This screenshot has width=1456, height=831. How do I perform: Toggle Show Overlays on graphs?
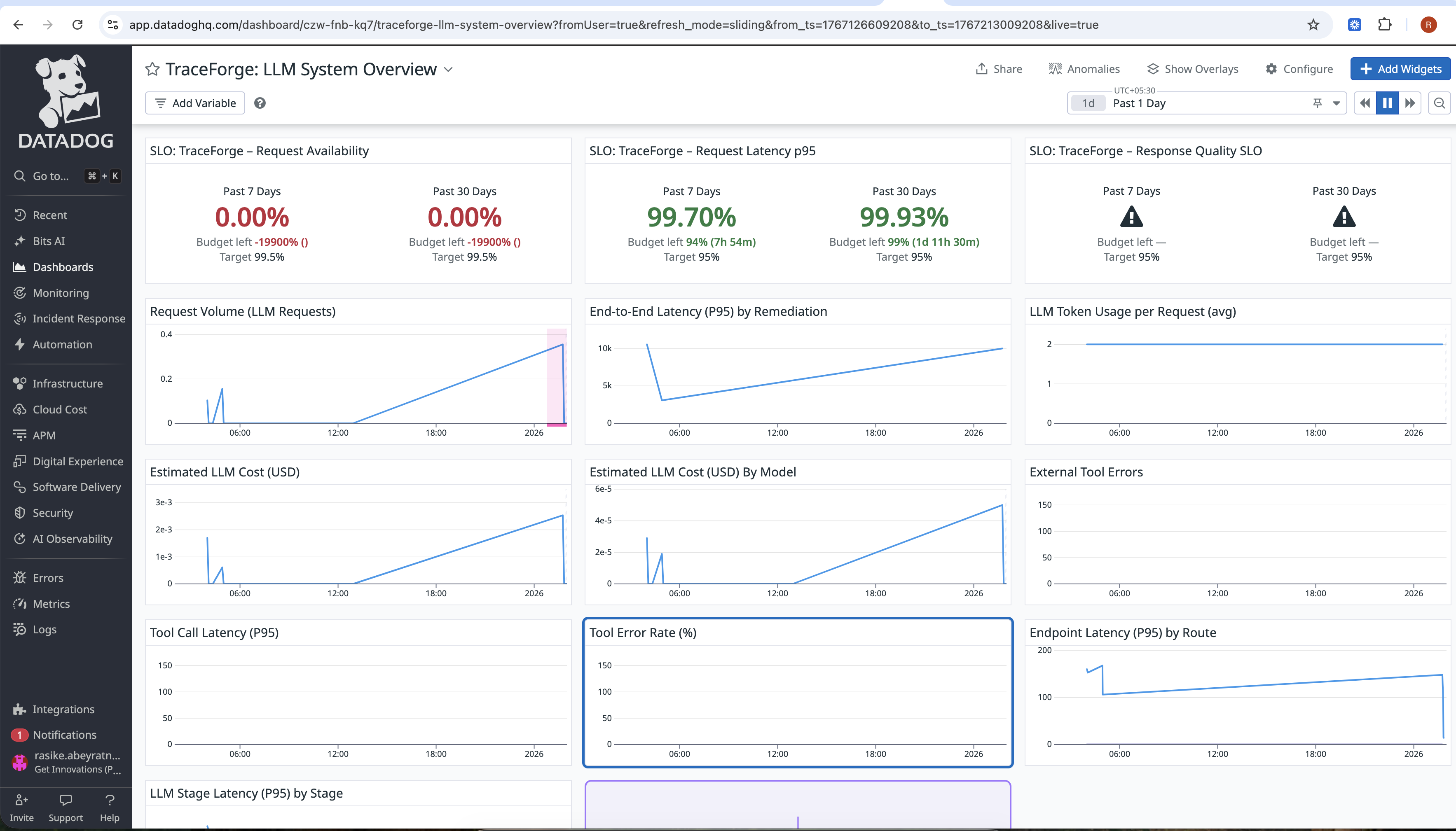pos(1192,69)
